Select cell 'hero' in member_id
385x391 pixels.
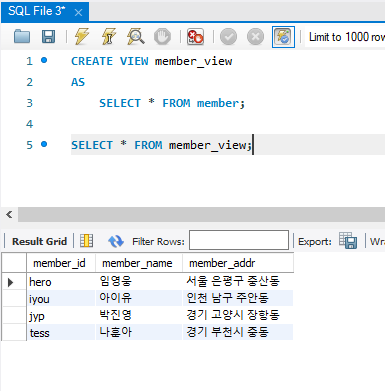click(61, 282)
